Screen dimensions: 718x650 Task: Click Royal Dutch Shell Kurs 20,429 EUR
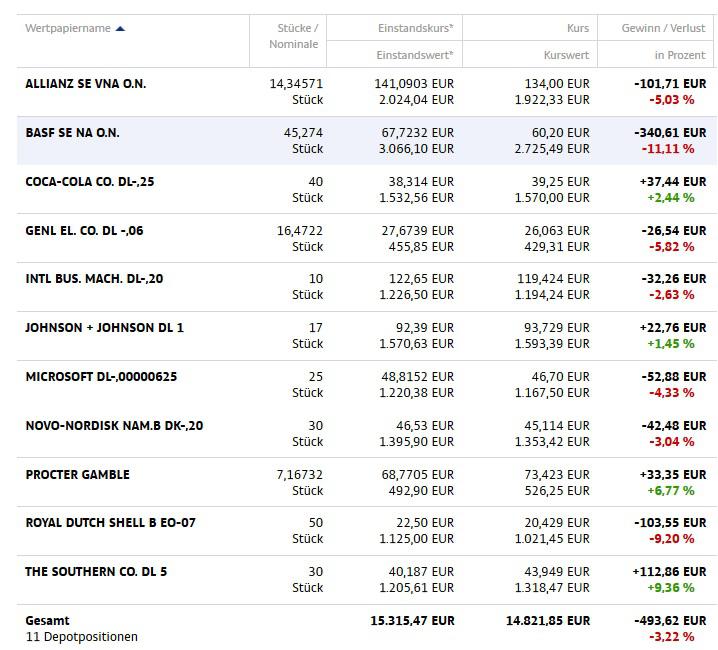point(557,523)
